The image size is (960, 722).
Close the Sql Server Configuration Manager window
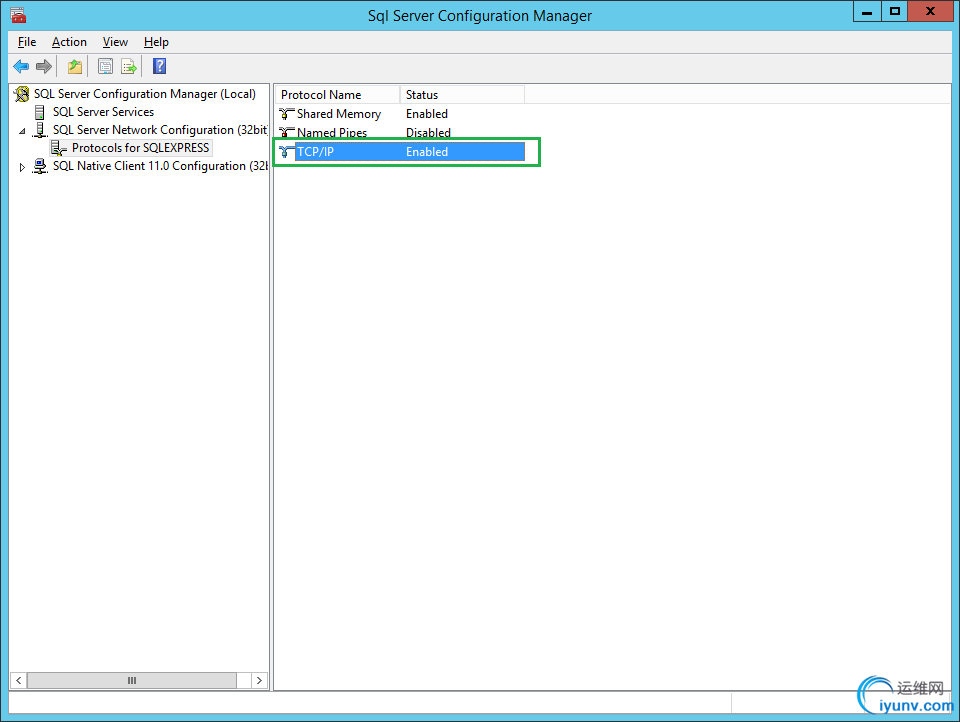[x=930, y=12]
